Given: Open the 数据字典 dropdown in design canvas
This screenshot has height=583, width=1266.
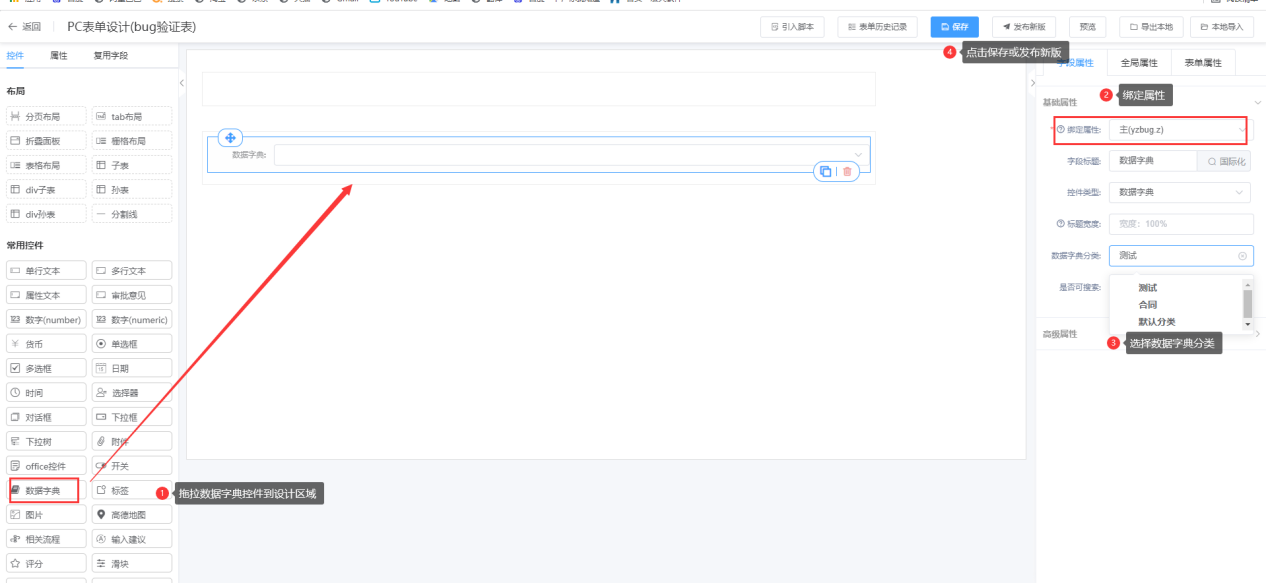Looking at the screenshot, I should point(570,155).
